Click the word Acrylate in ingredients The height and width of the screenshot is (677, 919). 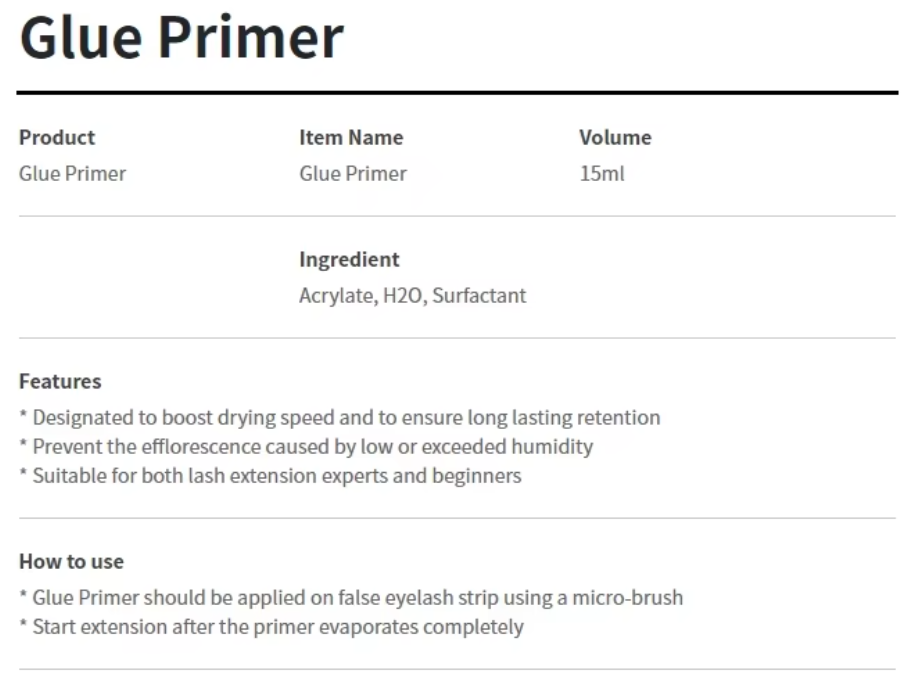tap(338, 296)
